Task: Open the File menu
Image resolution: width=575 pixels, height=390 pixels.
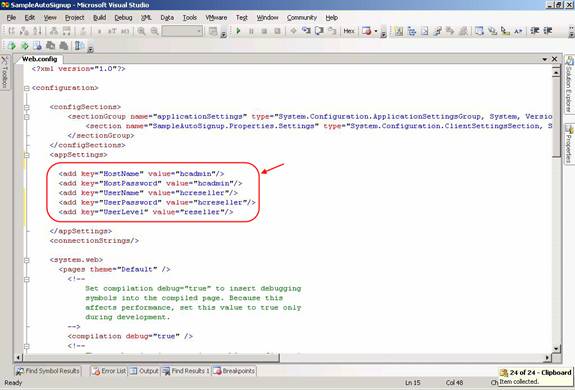Action: point(11,17)
